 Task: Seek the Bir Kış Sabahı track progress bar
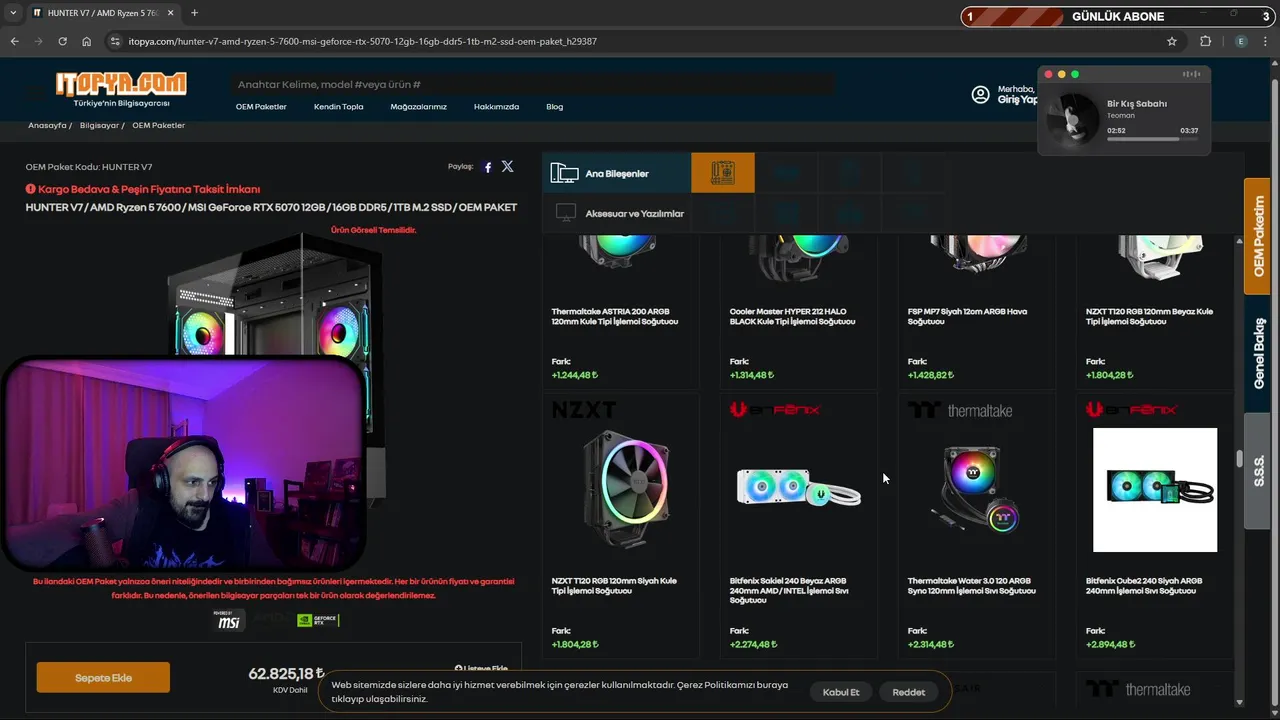(x=1152, y=139)
